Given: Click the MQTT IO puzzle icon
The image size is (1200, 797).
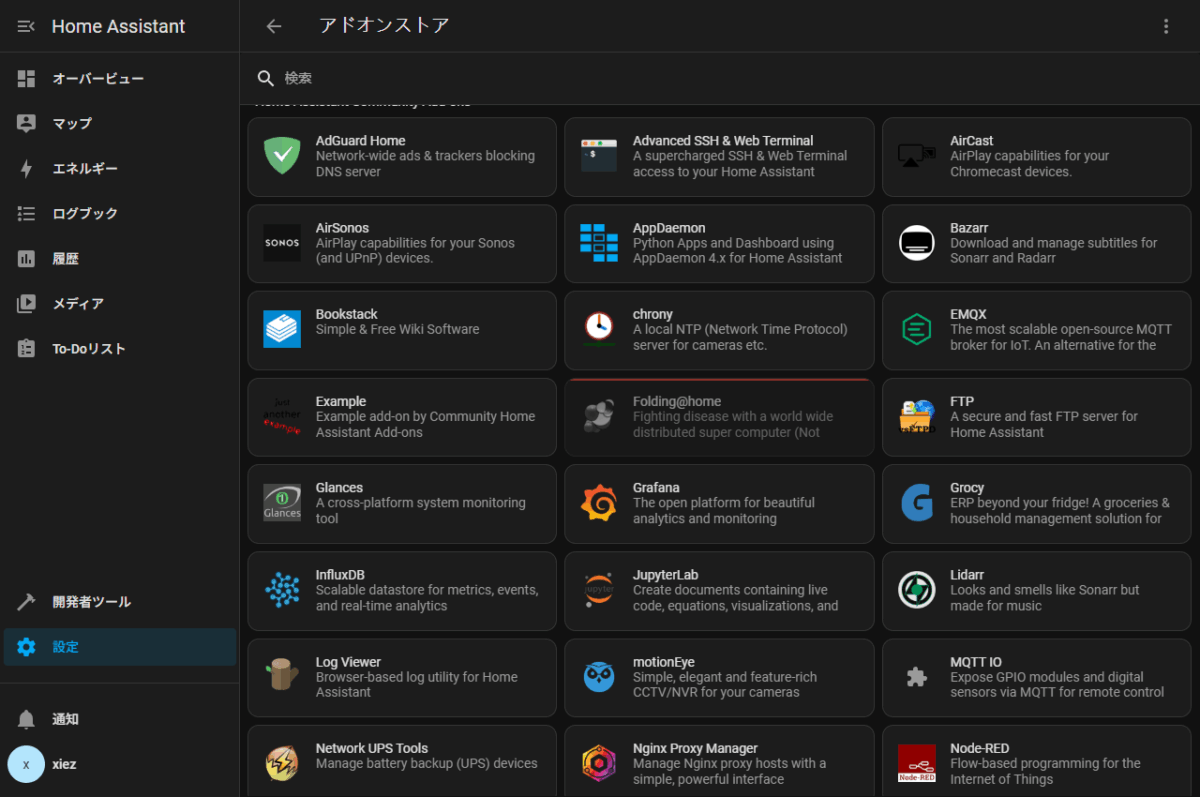Looking at the screenshot, I should tap(917, 676).
